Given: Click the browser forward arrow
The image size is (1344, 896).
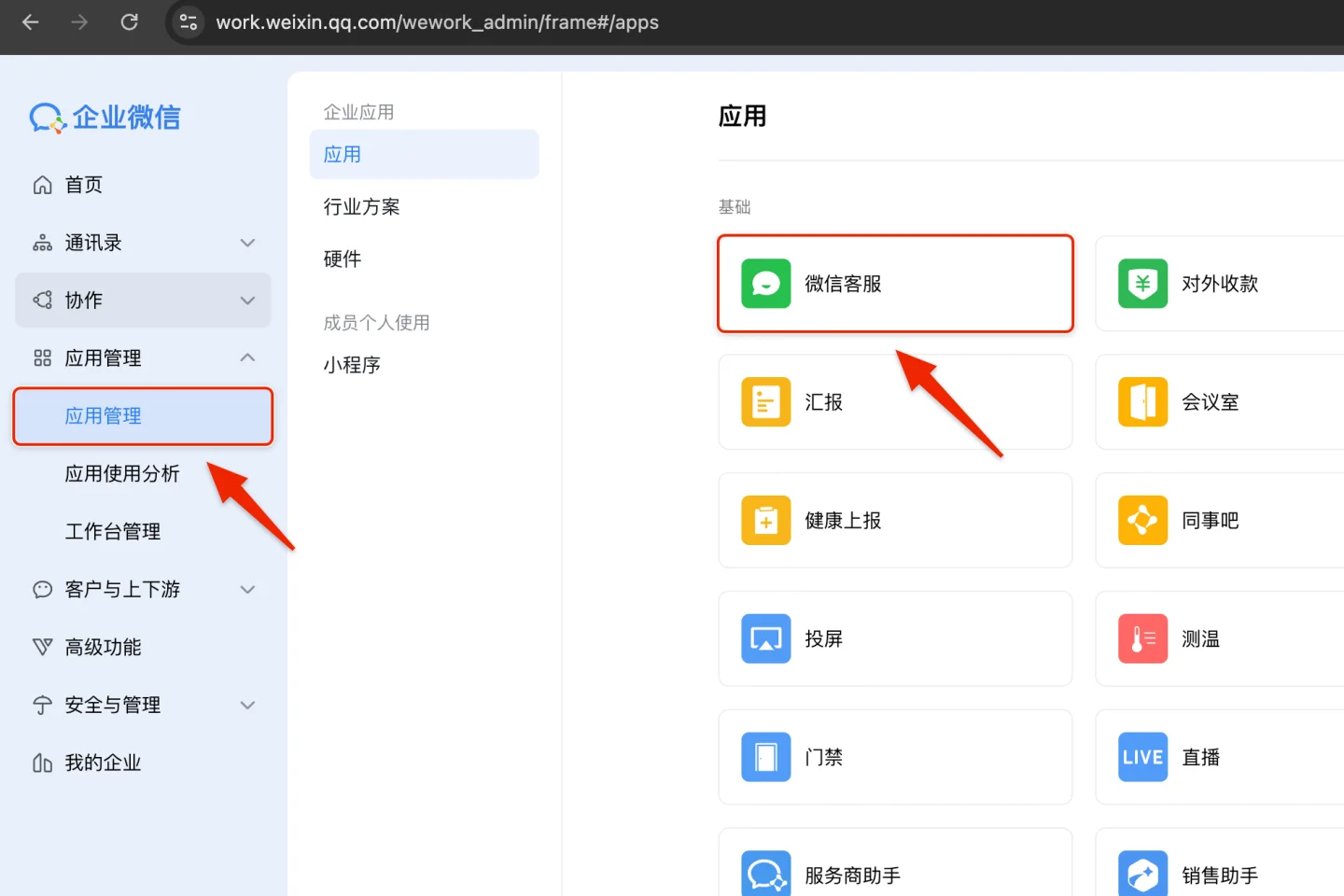Looking at the screenshot, I should pos(79,22).
